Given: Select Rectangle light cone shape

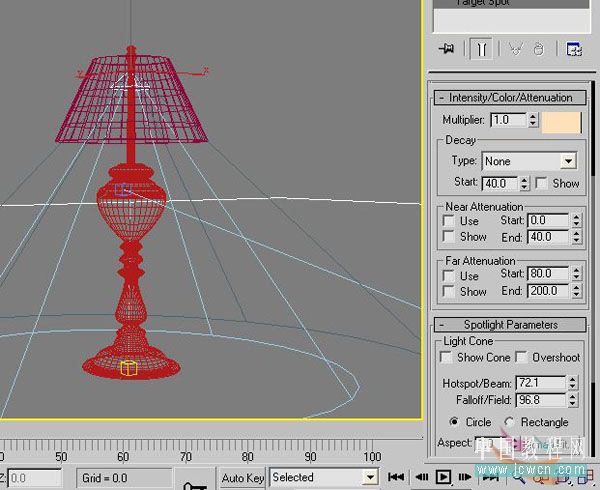Looking at the screenshot, I should click(x=509, y=422).
